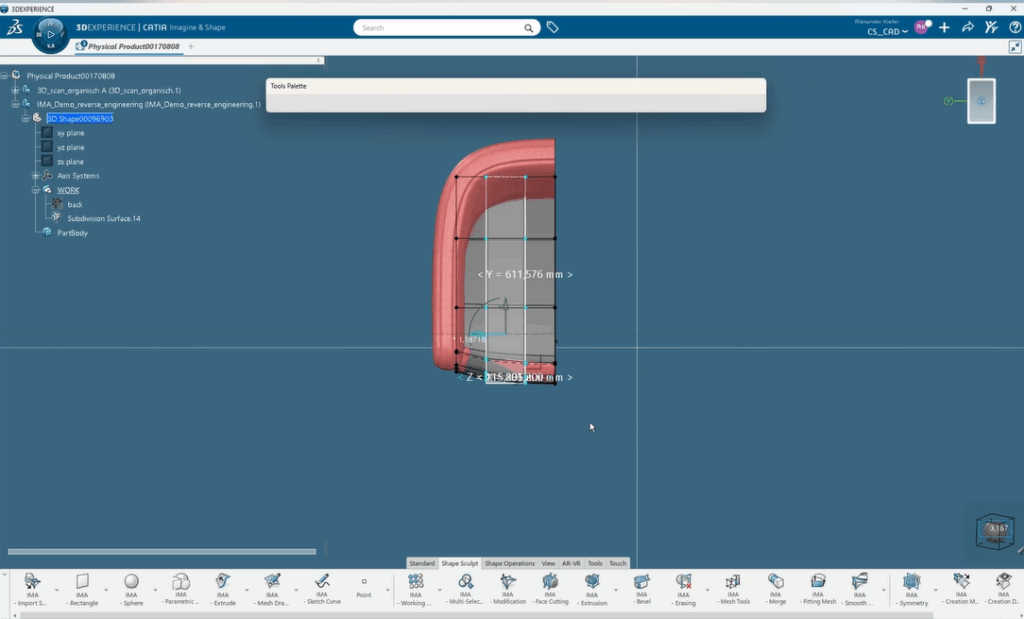Select Subdivision Surface.14 in the tree
This screenshot has width=1024, height=619.
pos(103,218)
